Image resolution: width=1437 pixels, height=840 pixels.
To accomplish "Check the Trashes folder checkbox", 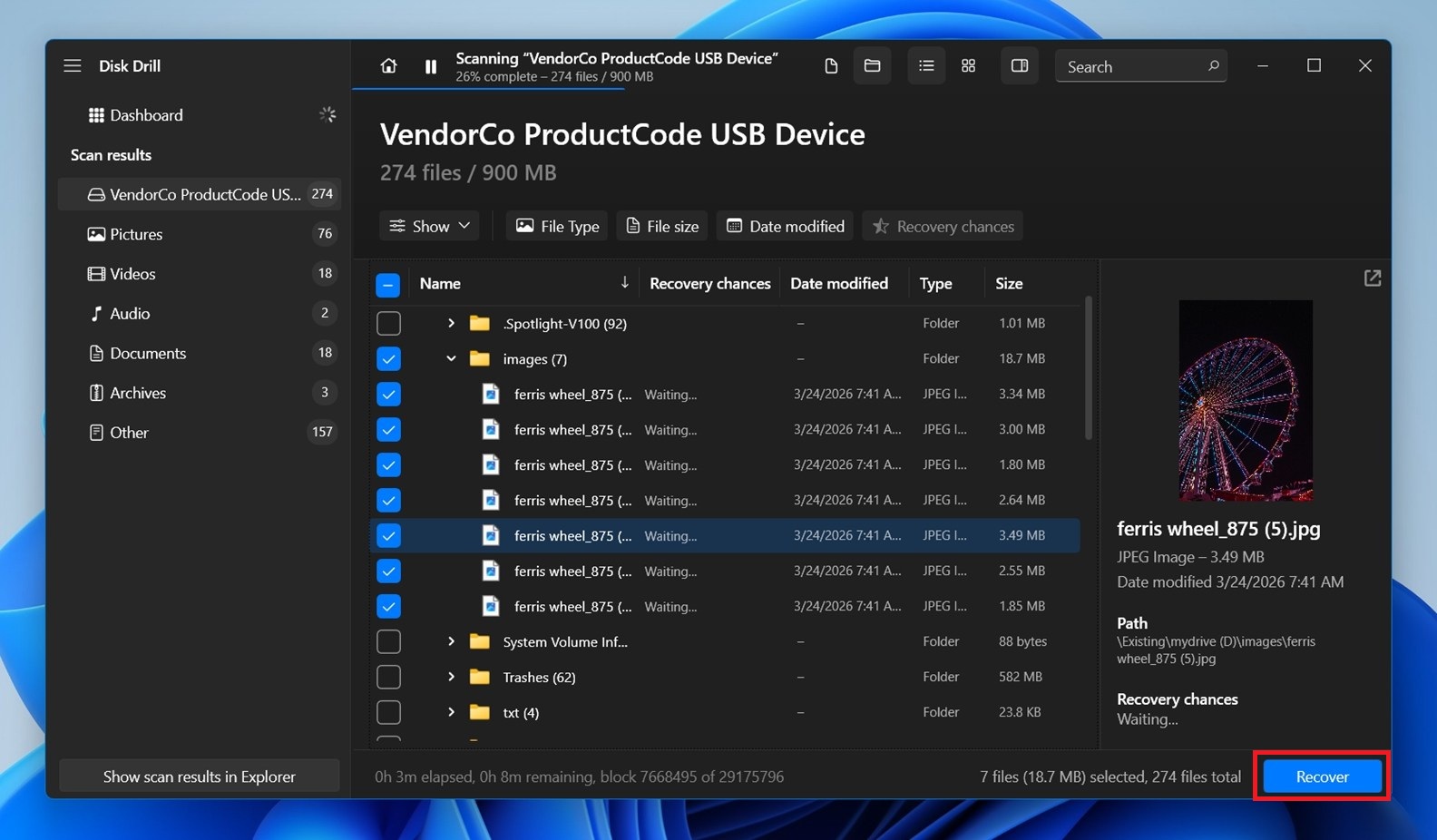I will pos(388,677).
